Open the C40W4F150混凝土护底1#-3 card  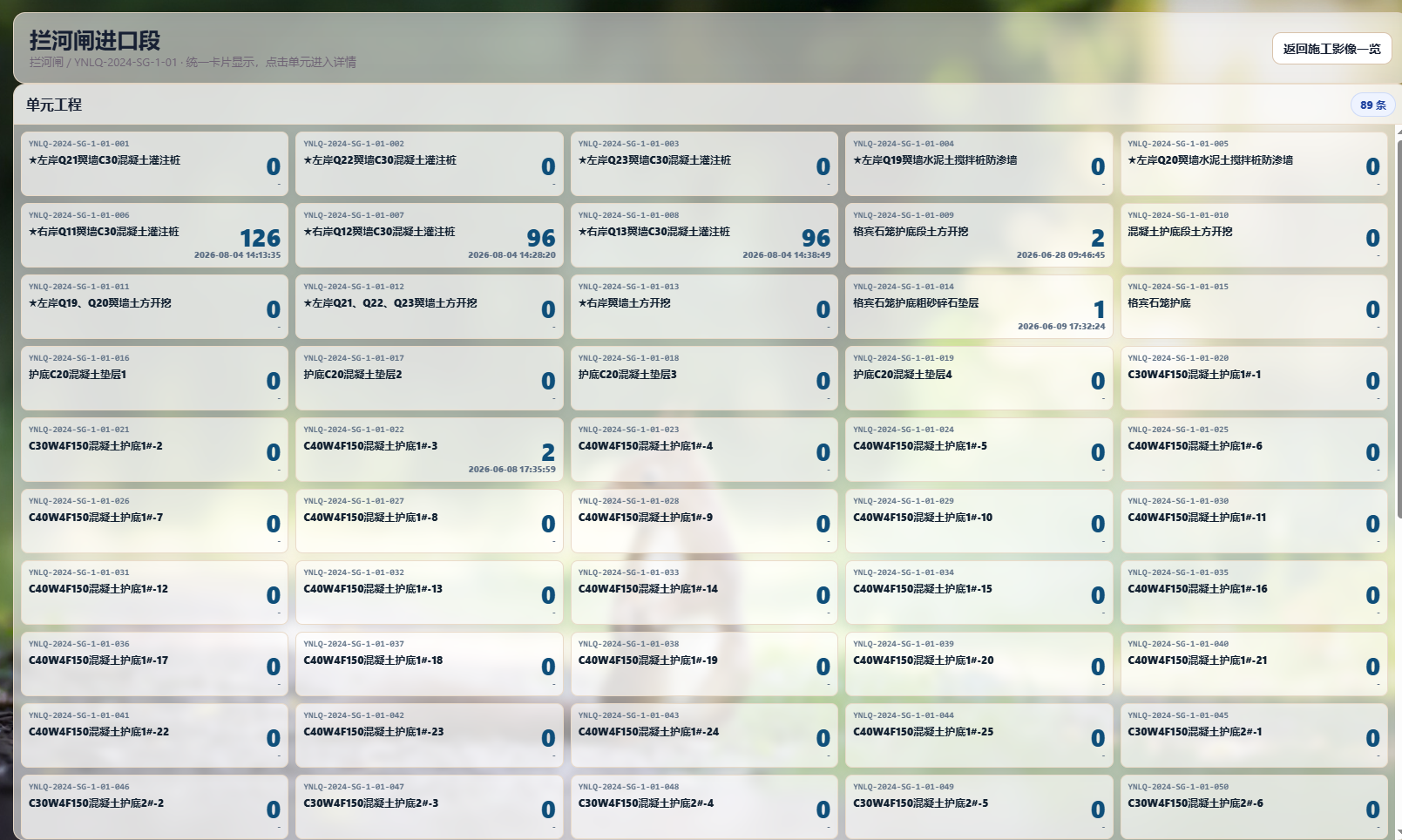click(x=430, y=450)
